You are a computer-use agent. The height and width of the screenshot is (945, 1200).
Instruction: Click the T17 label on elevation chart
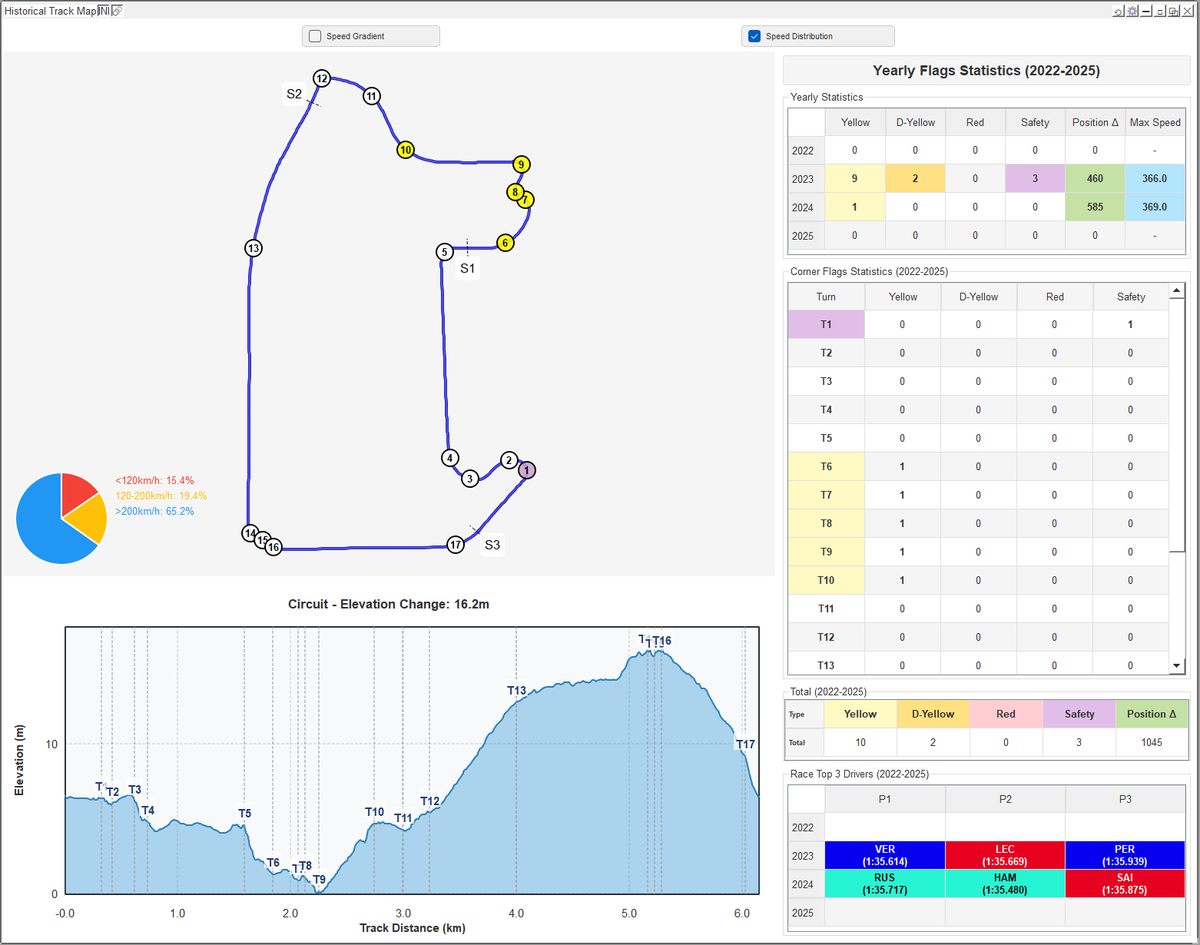(x=745, y=744)
